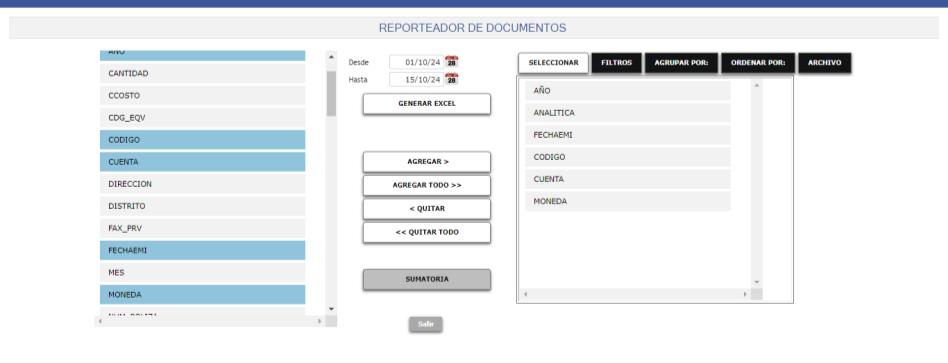Viewport: 948px width, 363px height.
Task: Click the Salir button
Action: pos(426,324)
